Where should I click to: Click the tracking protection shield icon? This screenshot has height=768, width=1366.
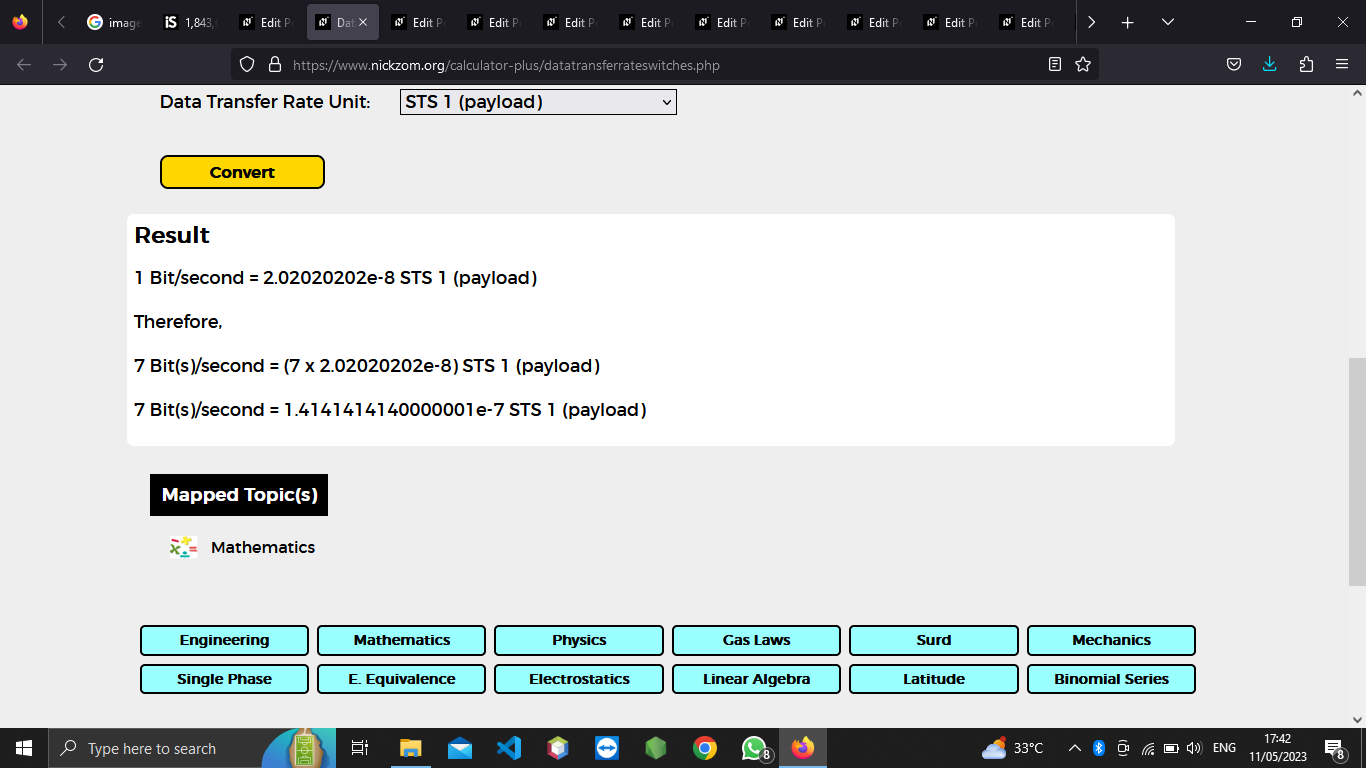(x=247, y=65)
